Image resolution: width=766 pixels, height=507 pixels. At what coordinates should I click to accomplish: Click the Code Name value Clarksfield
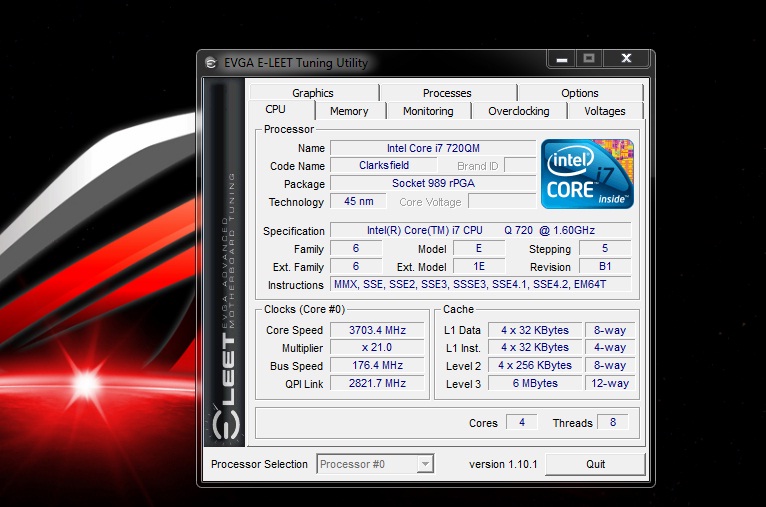pyautogui.click(x=384, y=166)
